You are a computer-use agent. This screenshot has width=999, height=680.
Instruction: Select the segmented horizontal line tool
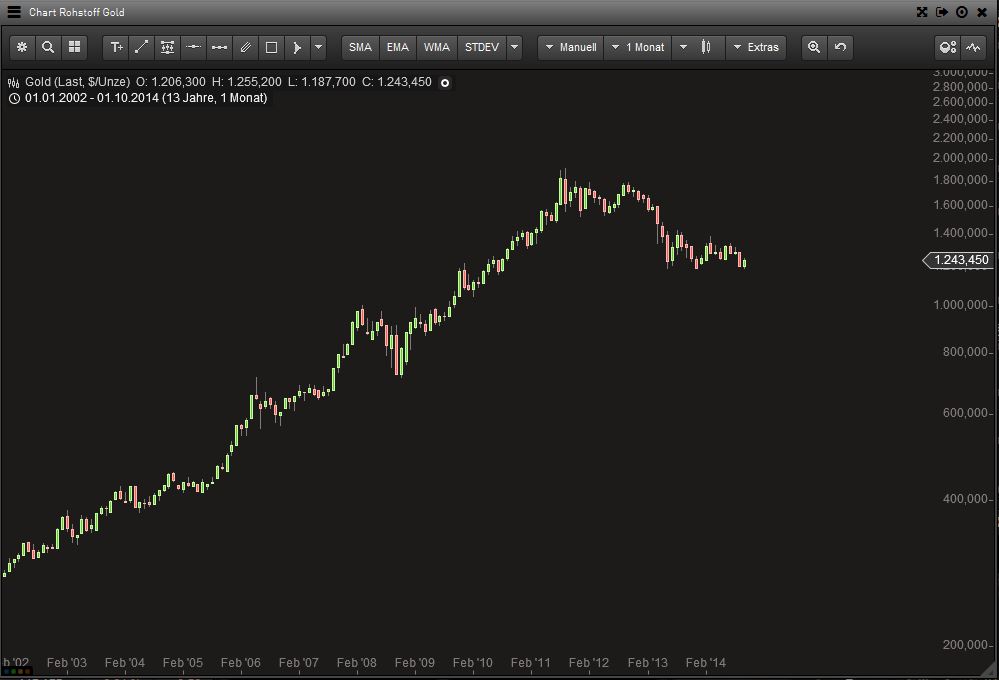219,47
